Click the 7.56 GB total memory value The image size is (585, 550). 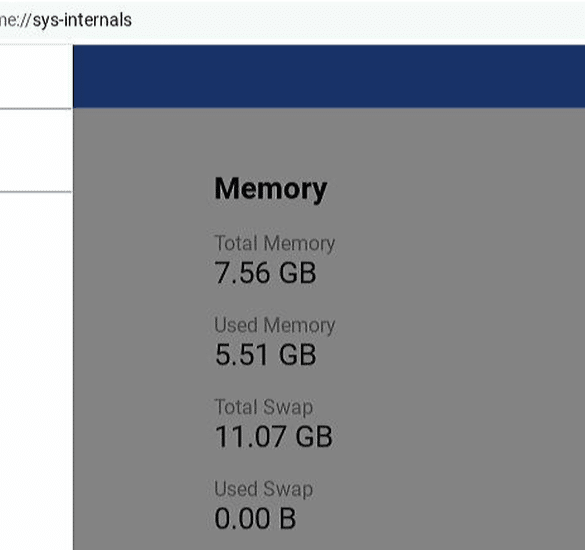(x=265, y=273)
